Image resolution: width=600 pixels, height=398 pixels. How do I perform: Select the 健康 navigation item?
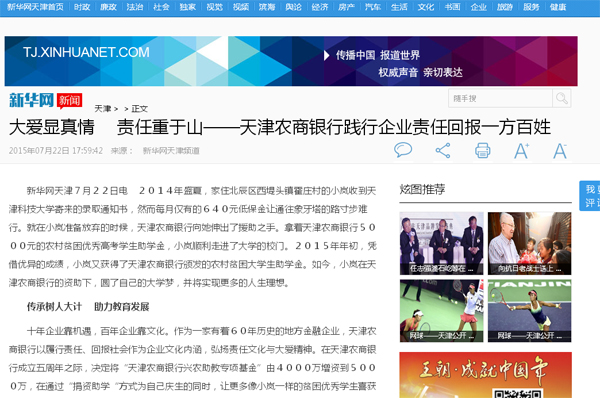point(558,7)
